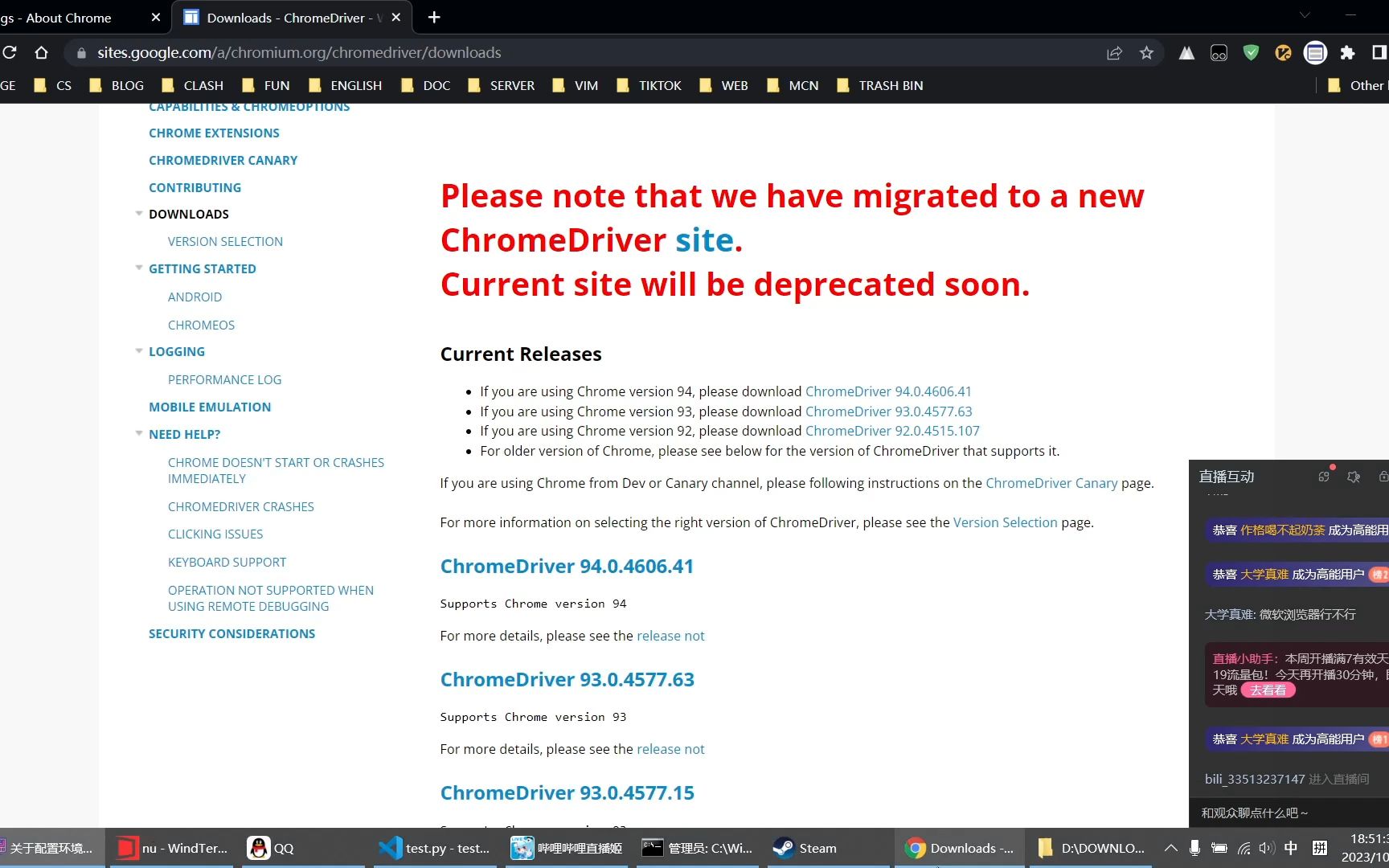The image size is (1389, 868).
Task: Open the SERVER bookmark folder
Action: click(502, 85)
